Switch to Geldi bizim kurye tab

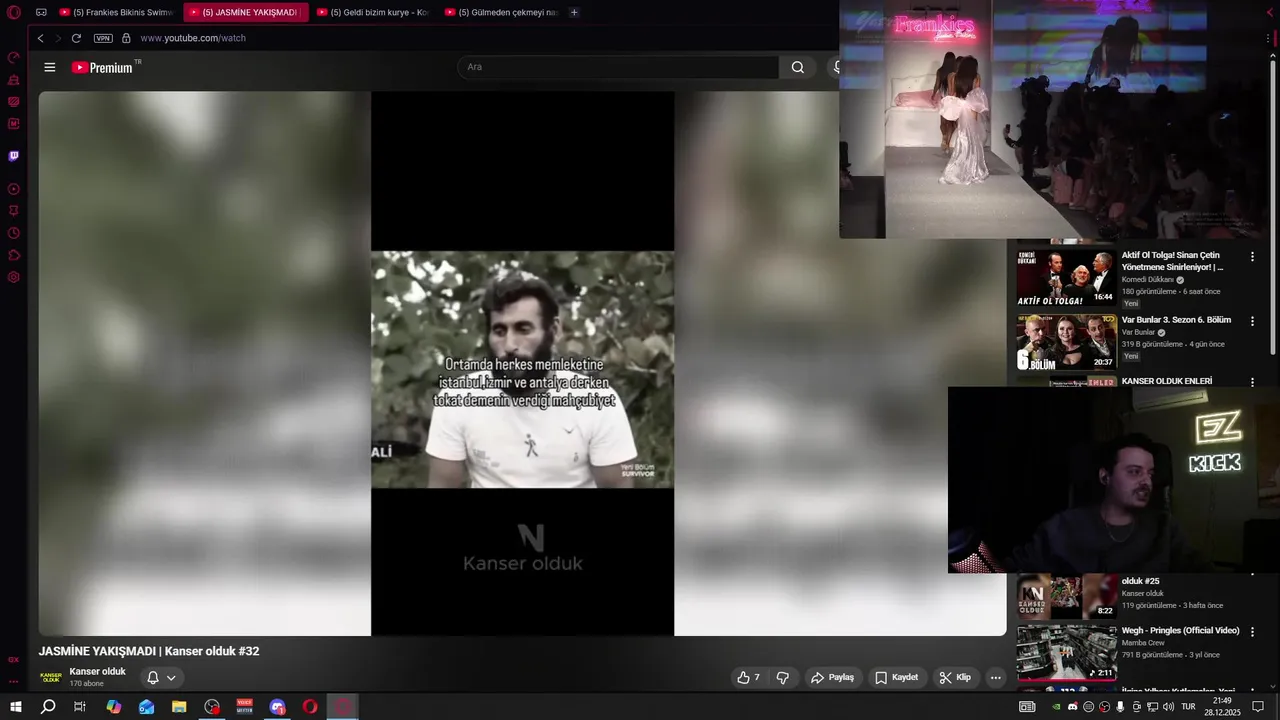373,13
